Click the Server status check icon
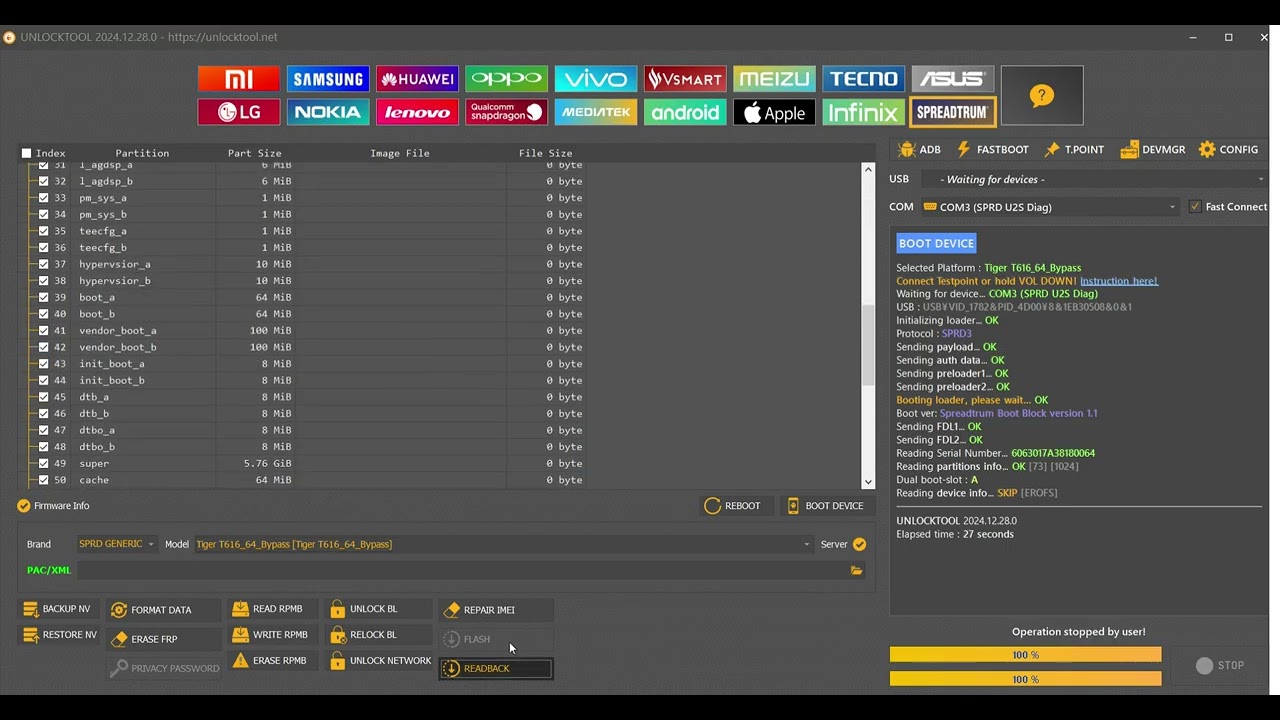 click(x=859, y=544)
